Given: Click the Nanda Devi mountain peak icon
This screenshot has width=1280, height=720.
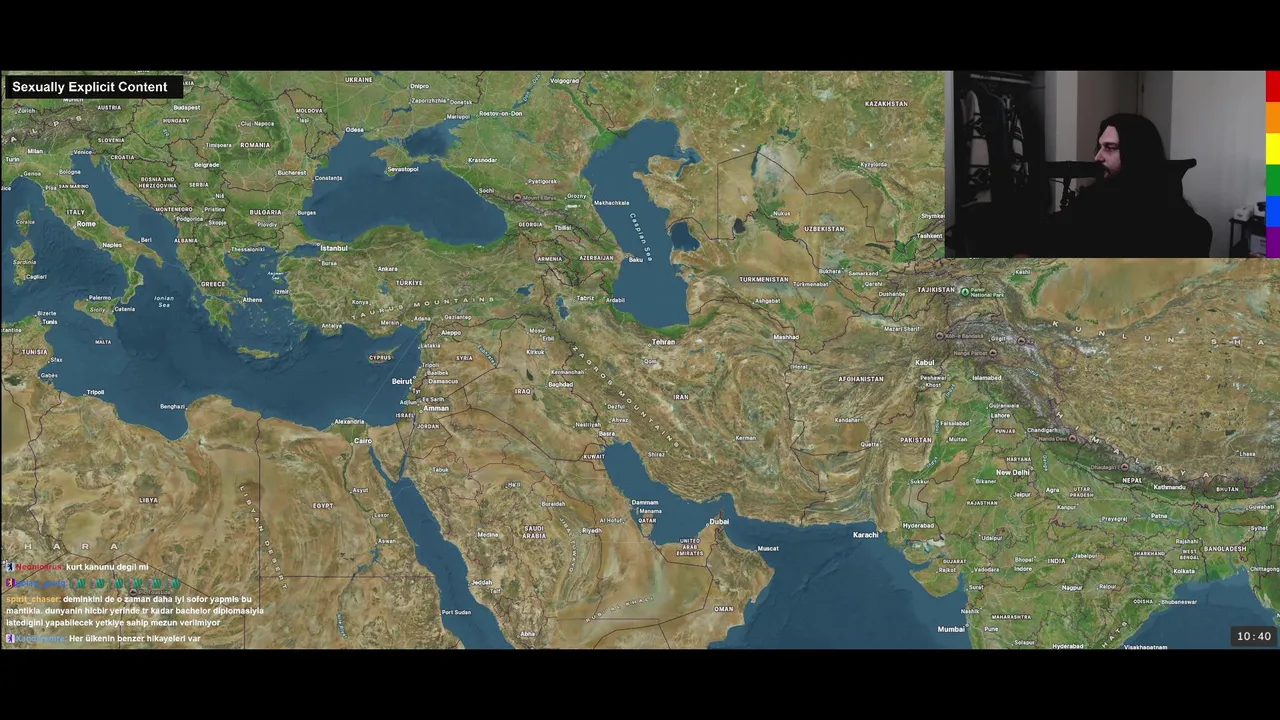Looking at the screenshot, I should click(1073, 438).
